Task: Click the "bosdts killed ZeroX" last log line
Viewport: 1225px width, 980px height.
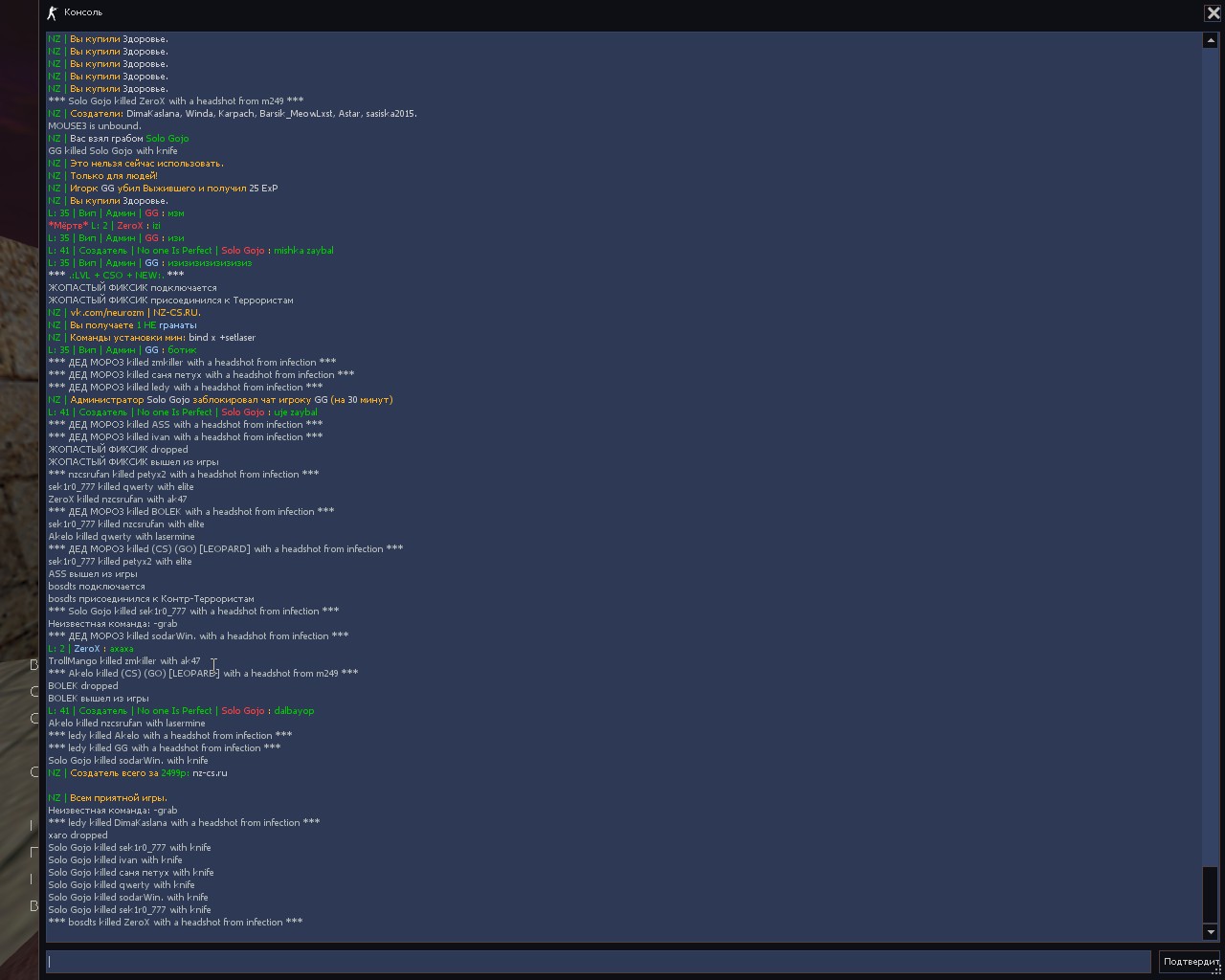Action: coord(175,922)
